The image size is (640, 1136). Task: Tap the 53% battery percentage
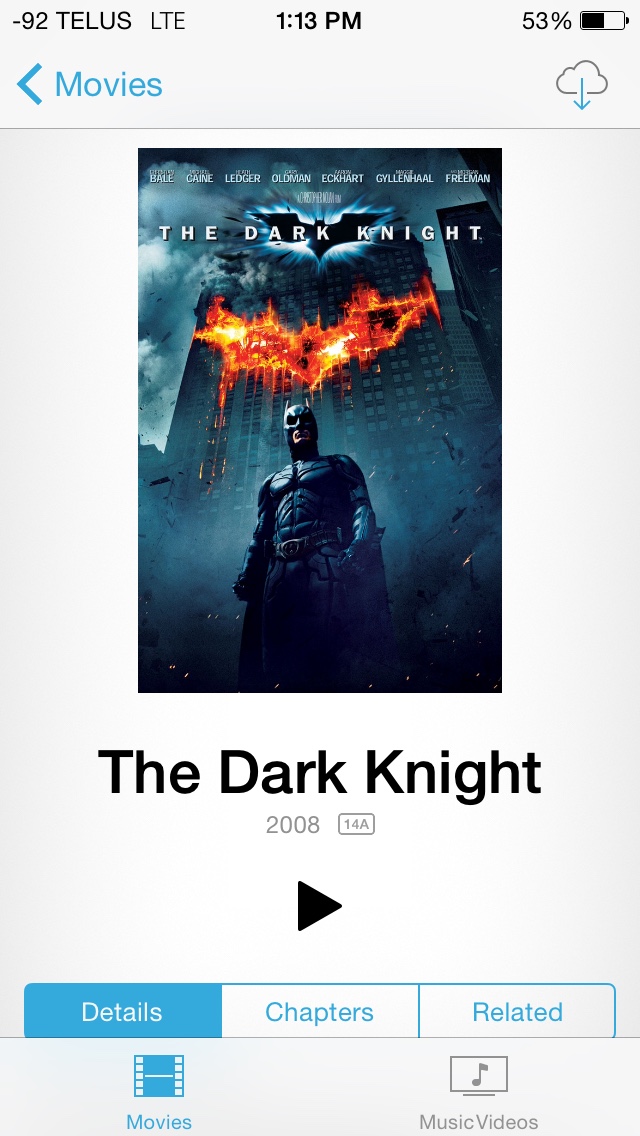[x=547, y=21]
